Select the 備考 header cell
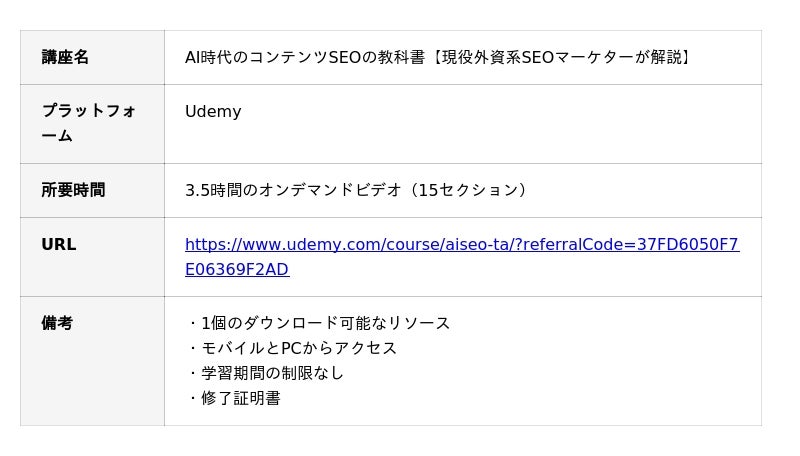Screen dimensions: 800x456 pos(92,361)
